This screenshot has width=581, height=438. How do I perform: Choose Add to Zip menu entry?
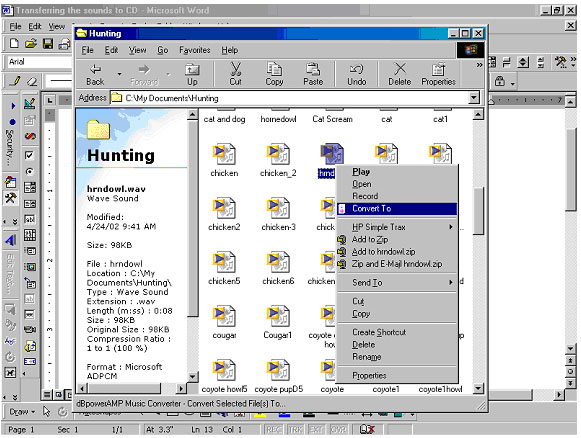pos(397,239)
